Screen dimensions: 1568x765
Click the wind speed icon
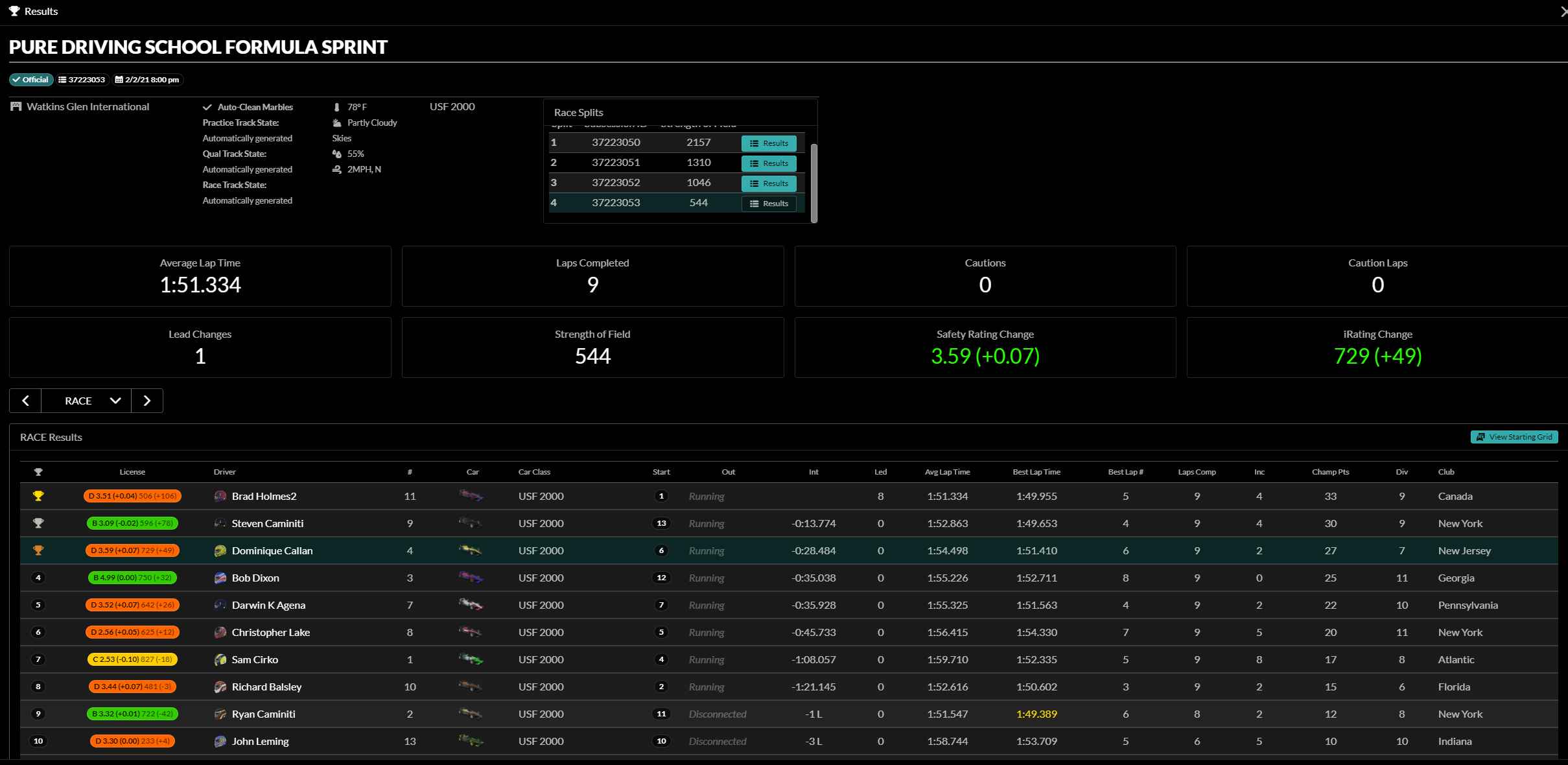tap(336, 169)
